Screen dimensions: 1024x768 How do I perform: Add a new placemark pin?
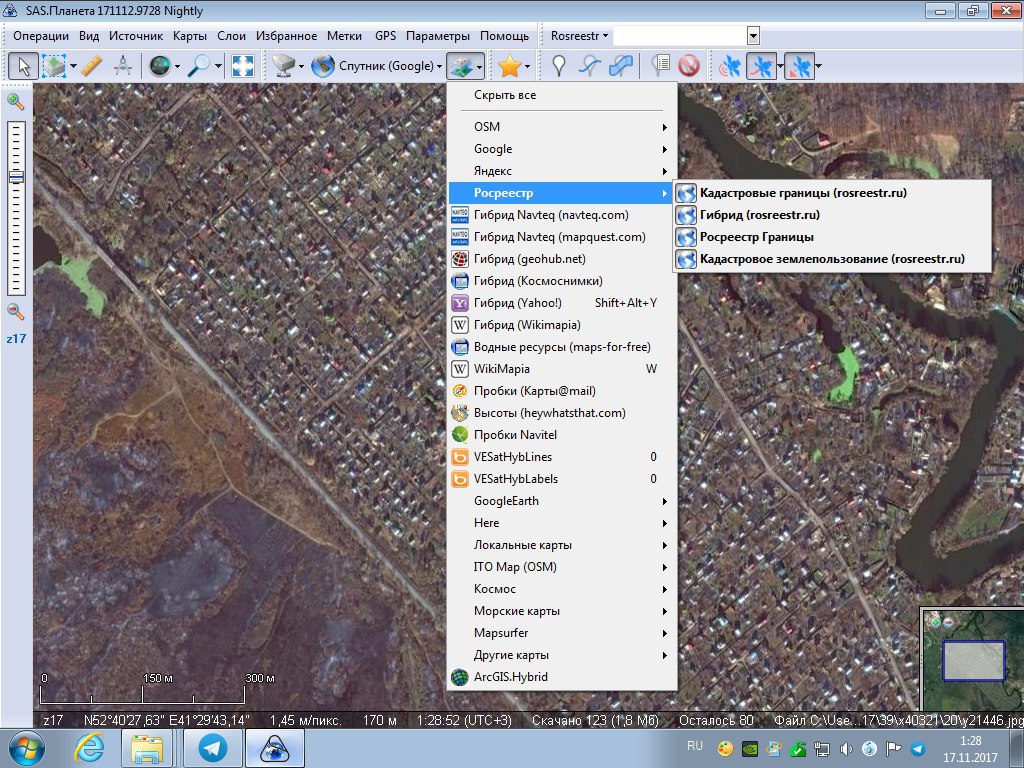pyautogui.click(x=559, y=66)
